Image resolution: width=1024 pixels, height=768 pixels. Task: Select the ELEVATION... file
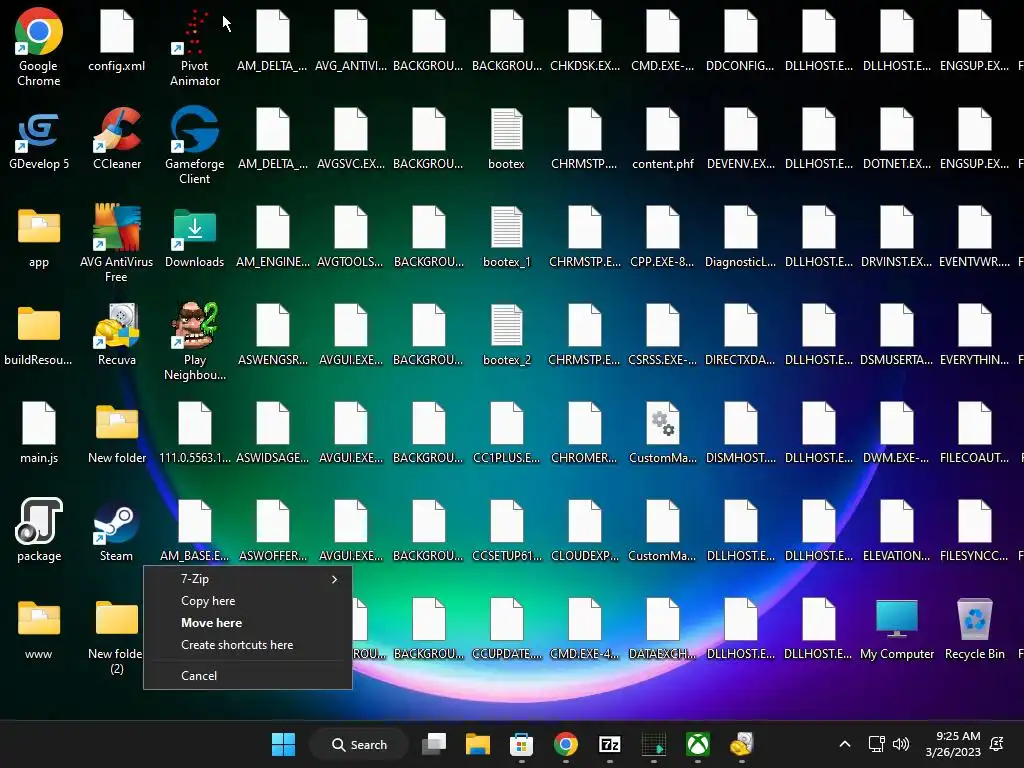coord(897,530)
